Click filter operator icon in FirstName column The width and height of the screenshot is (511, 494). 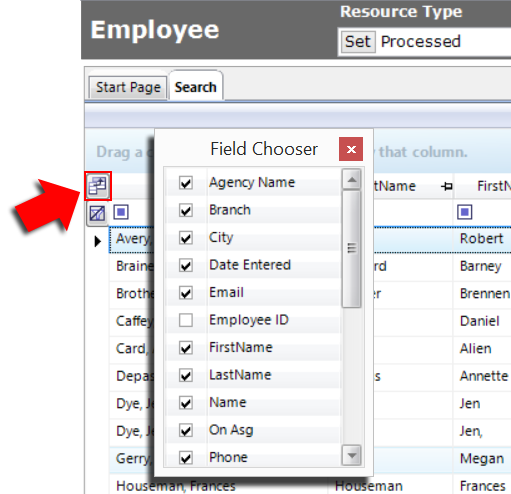[x=465, y=212]
